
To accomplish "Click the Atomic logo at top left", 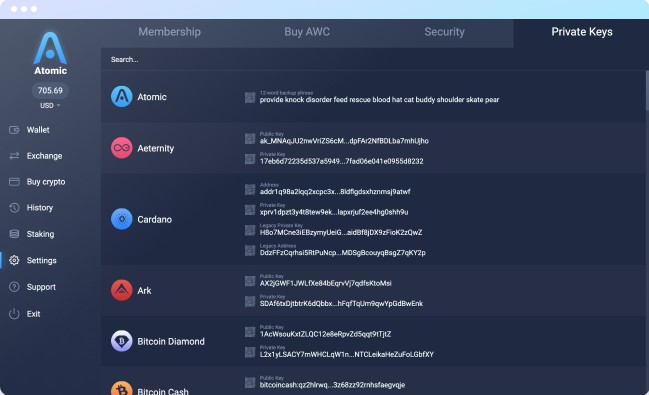I will tap(50, 53).
